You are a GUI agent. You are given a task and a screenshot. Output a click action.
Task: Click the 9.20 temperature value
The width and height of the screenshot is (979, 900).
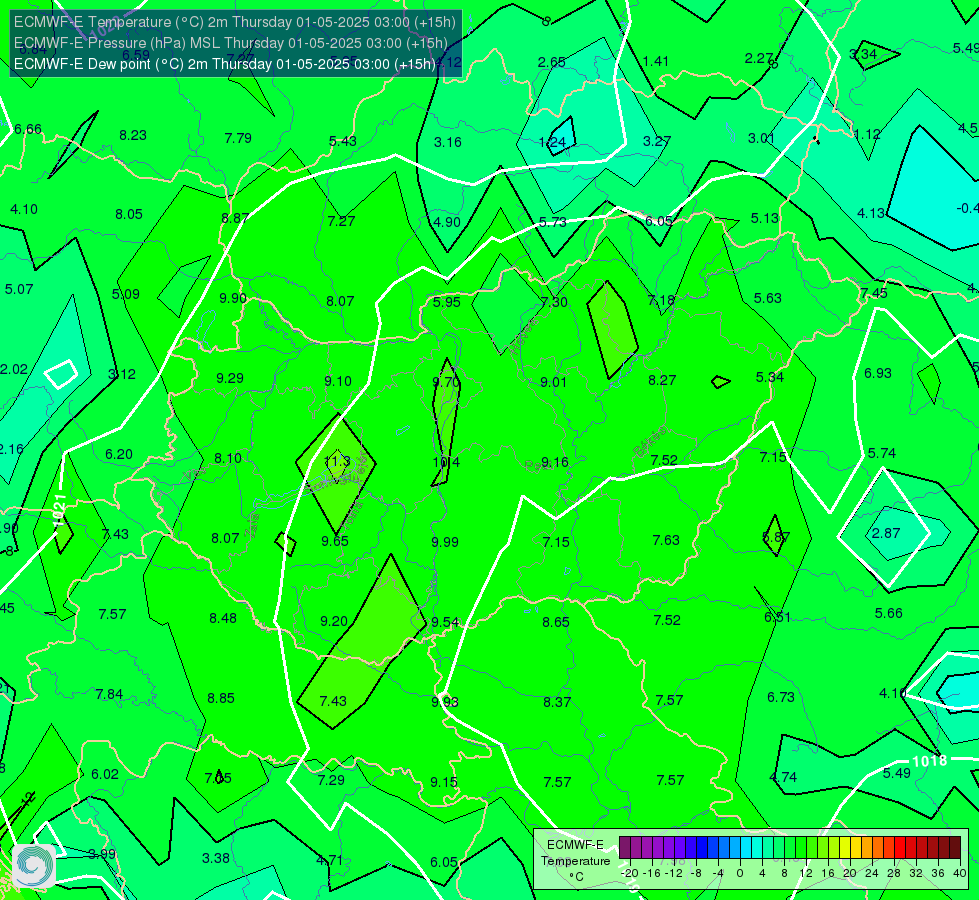(x=333, y=621)
